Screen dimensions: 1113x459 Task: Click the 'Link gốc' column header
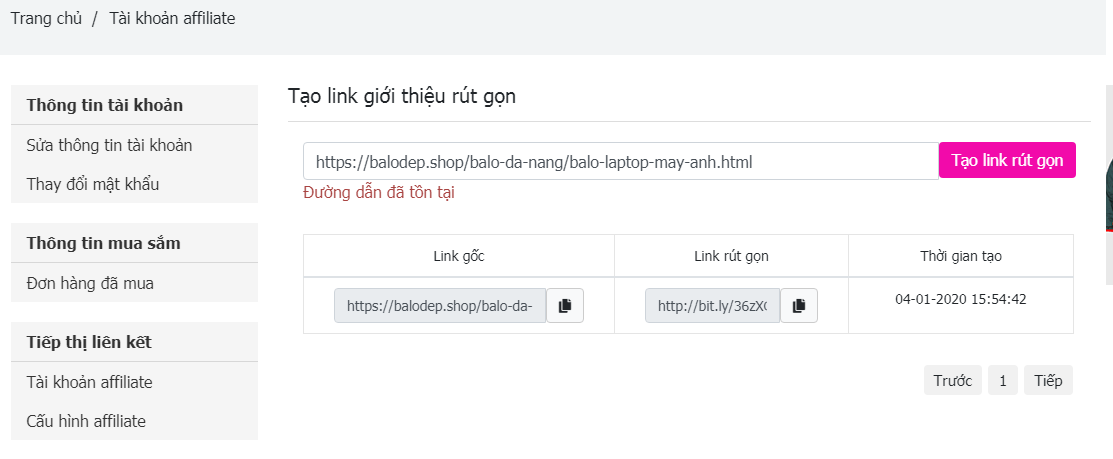459,256
